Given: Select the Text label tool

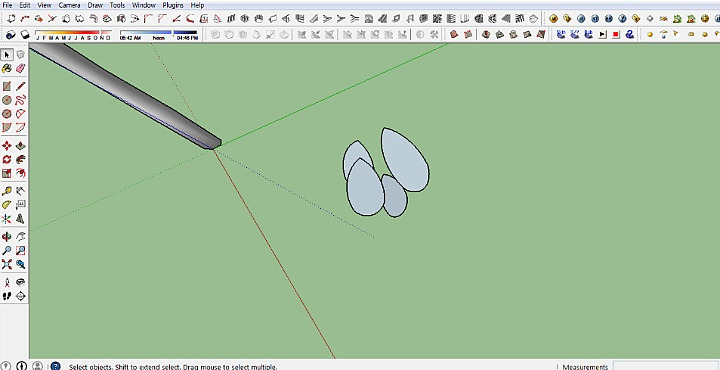Looking at the screenshot, I should [x=20, y=205].
